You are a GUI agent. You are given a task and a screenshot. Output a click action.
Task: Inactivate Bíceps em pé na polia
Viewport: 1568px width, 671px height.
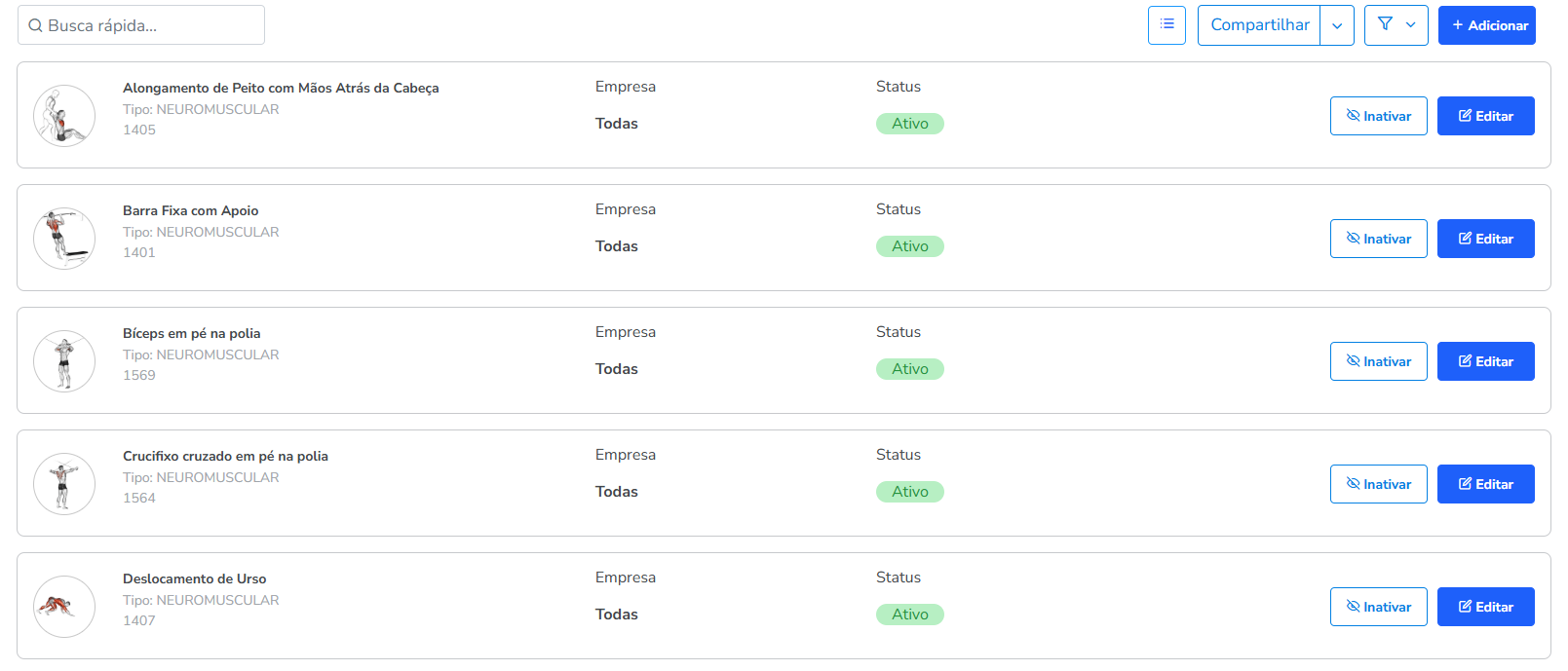[1378, 361]
